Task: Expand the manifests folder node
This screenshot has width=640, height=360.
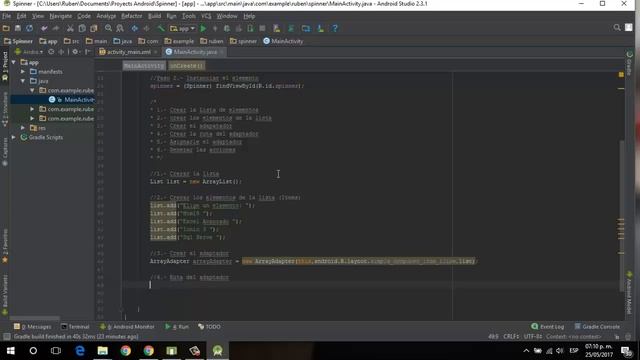Action: click(23, 72)
